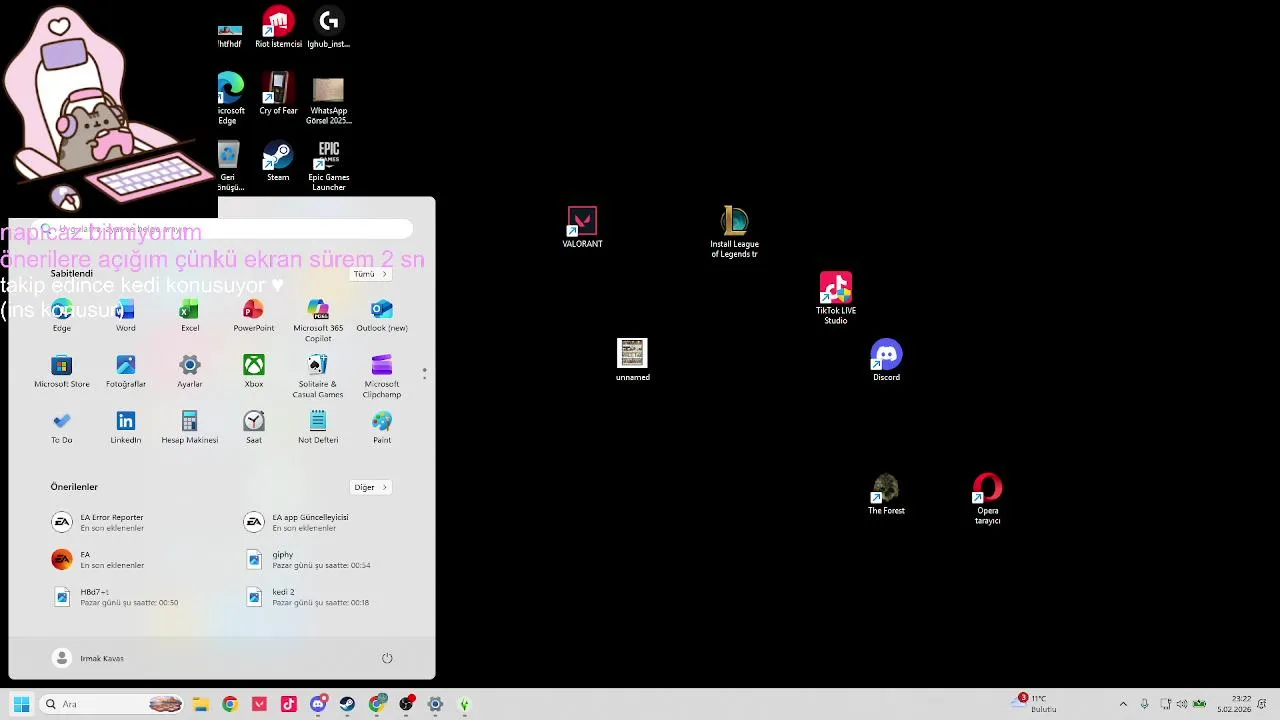
Task: Open Settings gear on the taskbar
Action: coord(435,704)
